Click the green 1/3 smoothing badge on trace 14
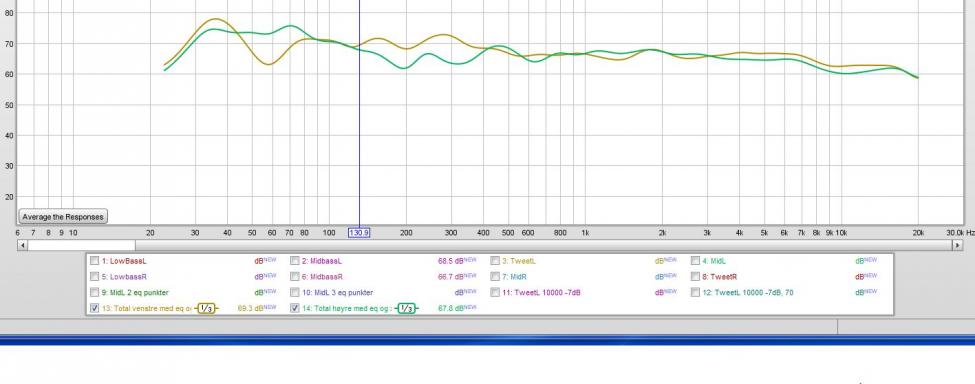The image size is (975, 384). click(x=406, y=308)
